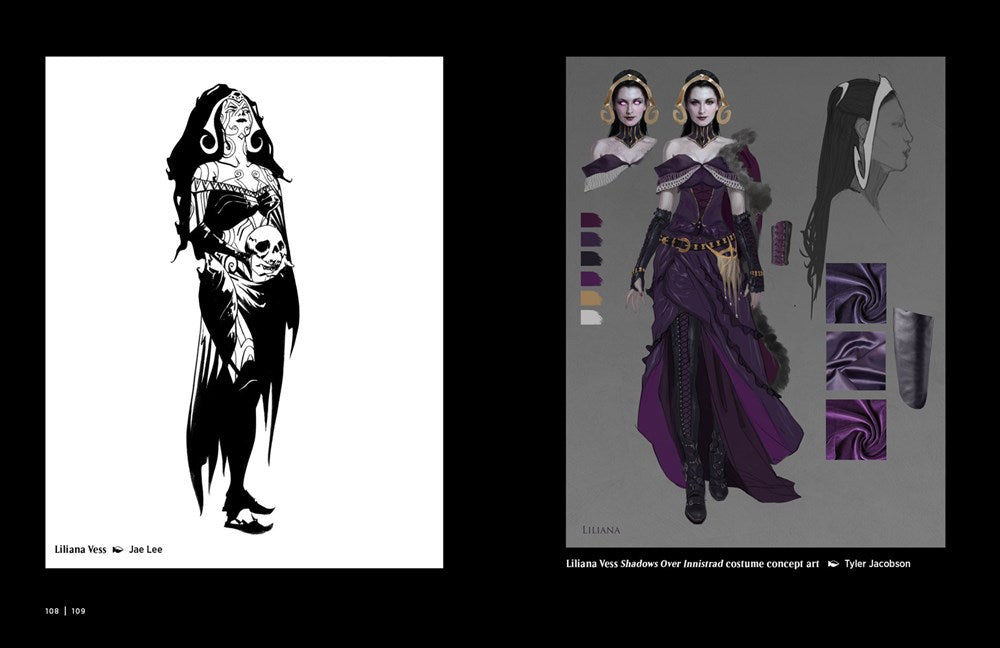This screenshot has height=648, width=1000.
Task: Click the Liliana label on concept art
Action: [602, 529]
